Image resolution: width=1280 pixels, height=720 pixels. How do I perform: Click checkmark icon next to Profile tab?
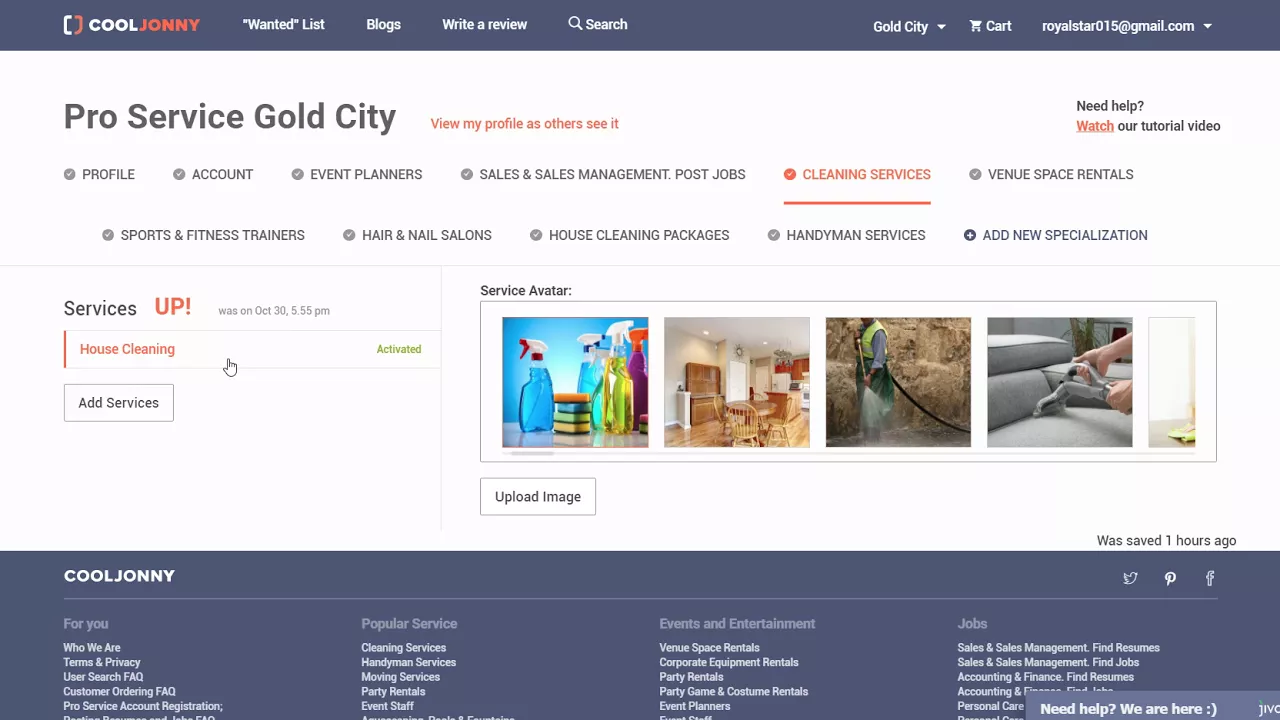click(70, 174)
